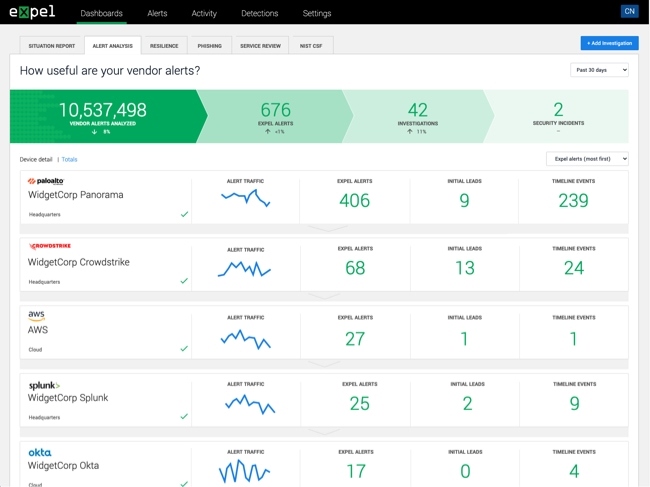Viewport: 650px width, 487px height.
Task: Click the Totals link
Action: (x=69, y=159)
